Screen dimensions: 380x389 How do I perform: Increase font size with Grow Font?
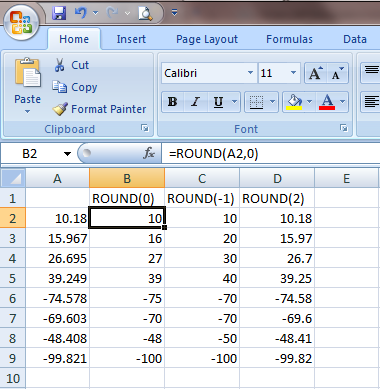(x=315, y=73)
